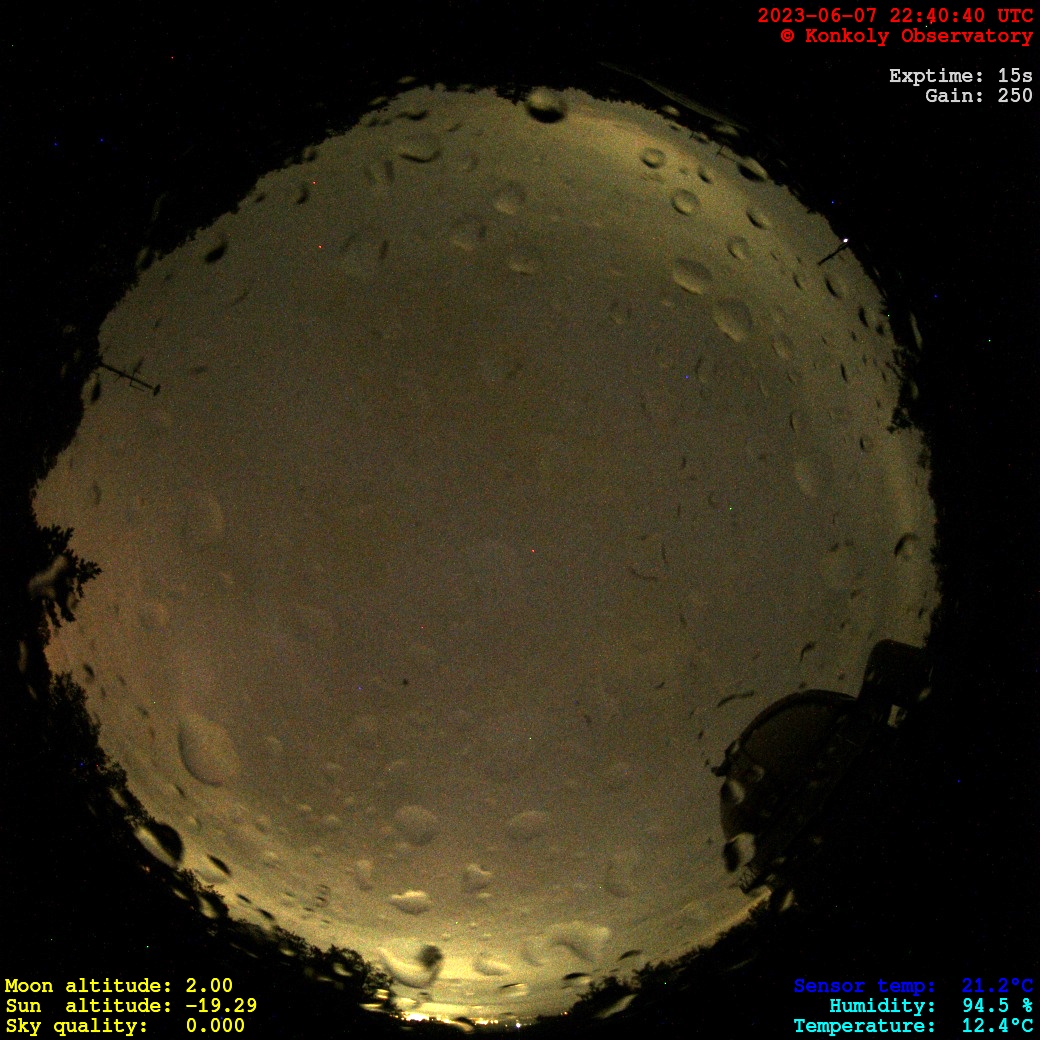
Task: Select the Exptime 15s readout
Action: tap(960, 76)
